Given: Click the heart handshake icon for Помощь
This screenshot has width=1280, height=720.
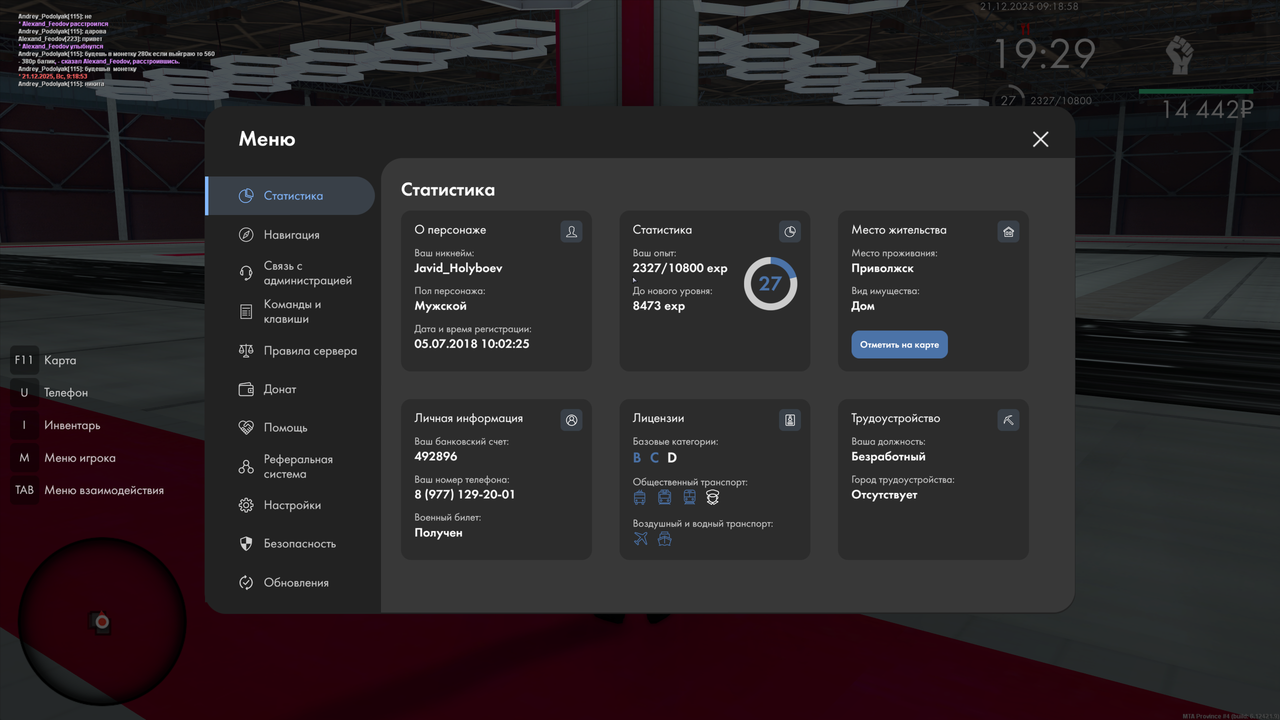Looking at the screenshot, I should [x=246, y=427].
